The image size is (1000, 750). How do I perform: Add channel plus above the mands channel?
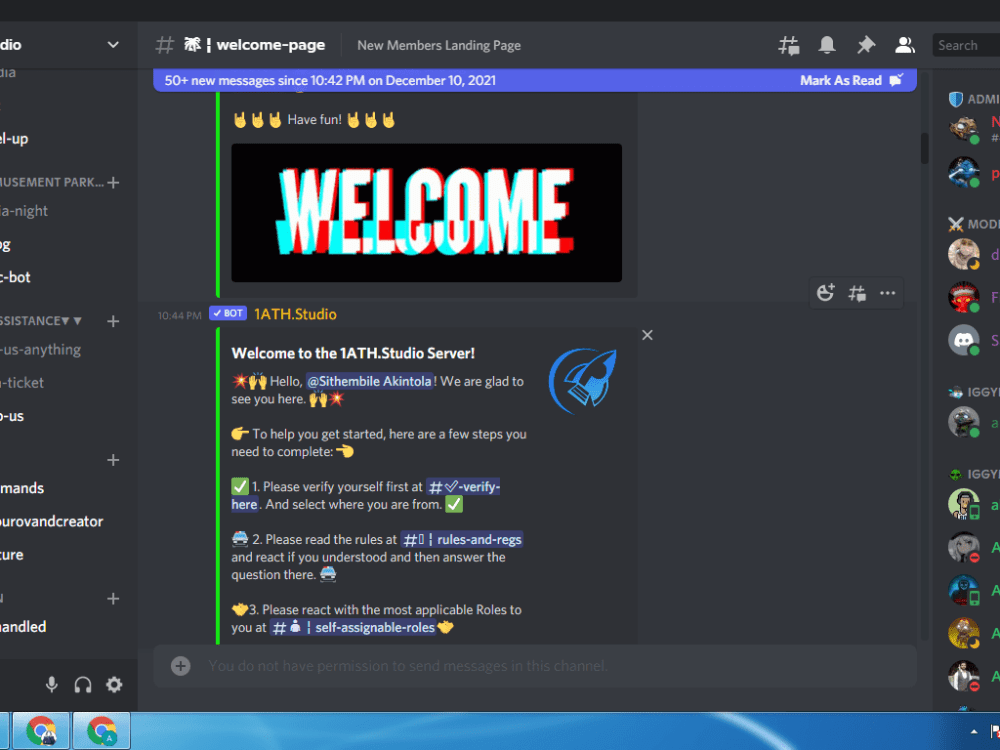tap(114, 460)
